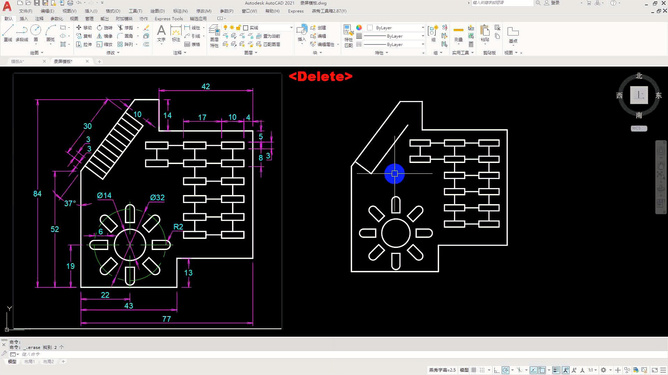Toggle the grid display in the status bar
Image resolution: width=668 pixels, height=375 pixels.
coord(474,370)
